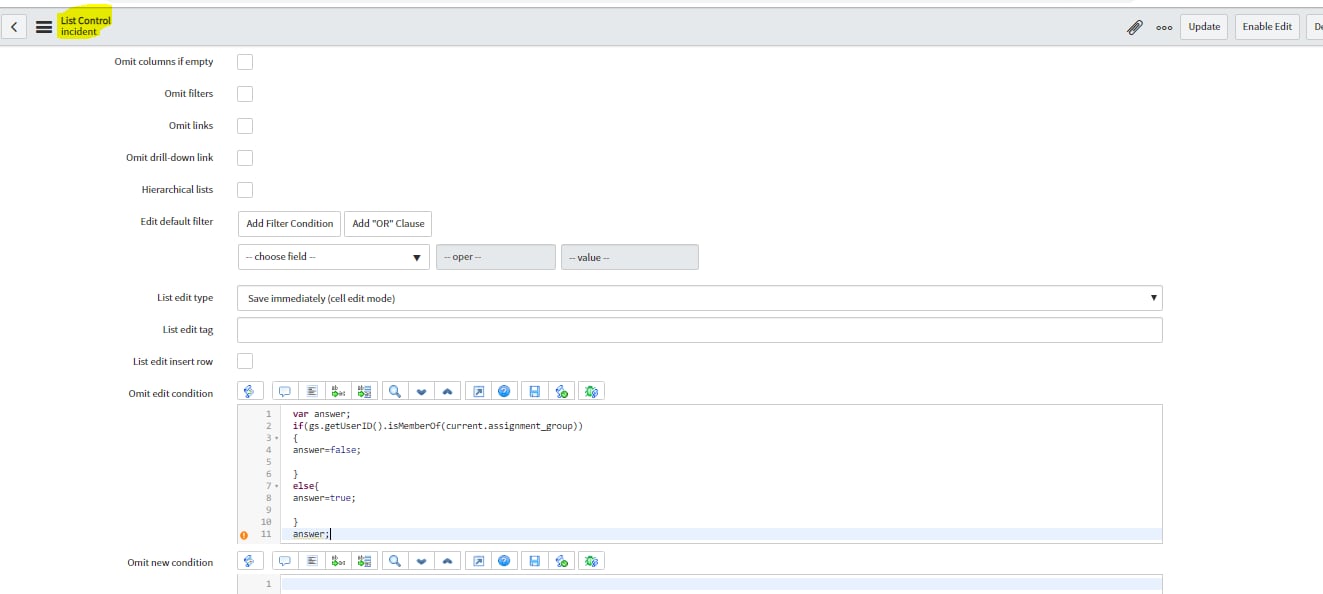The image size is (1323, 594).
Task: Click the Enable Edit button
Action: 1267,27
